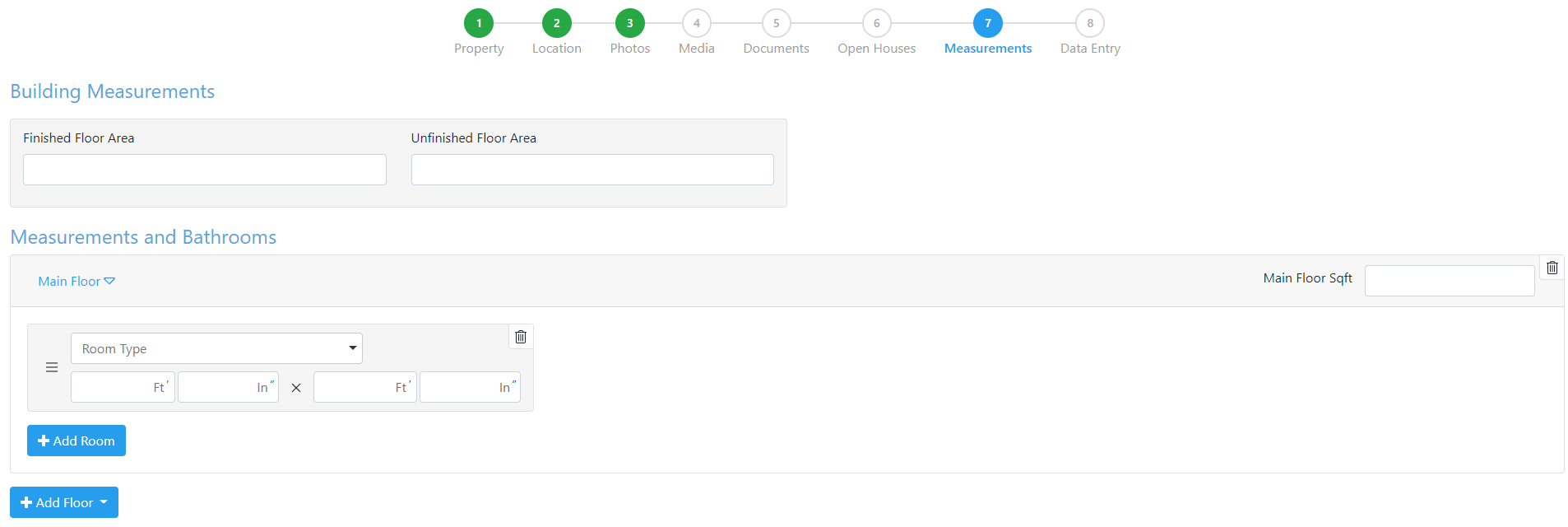Click the second In width field
This screenshot has height=527, width=1568.
tap(470, 387)
